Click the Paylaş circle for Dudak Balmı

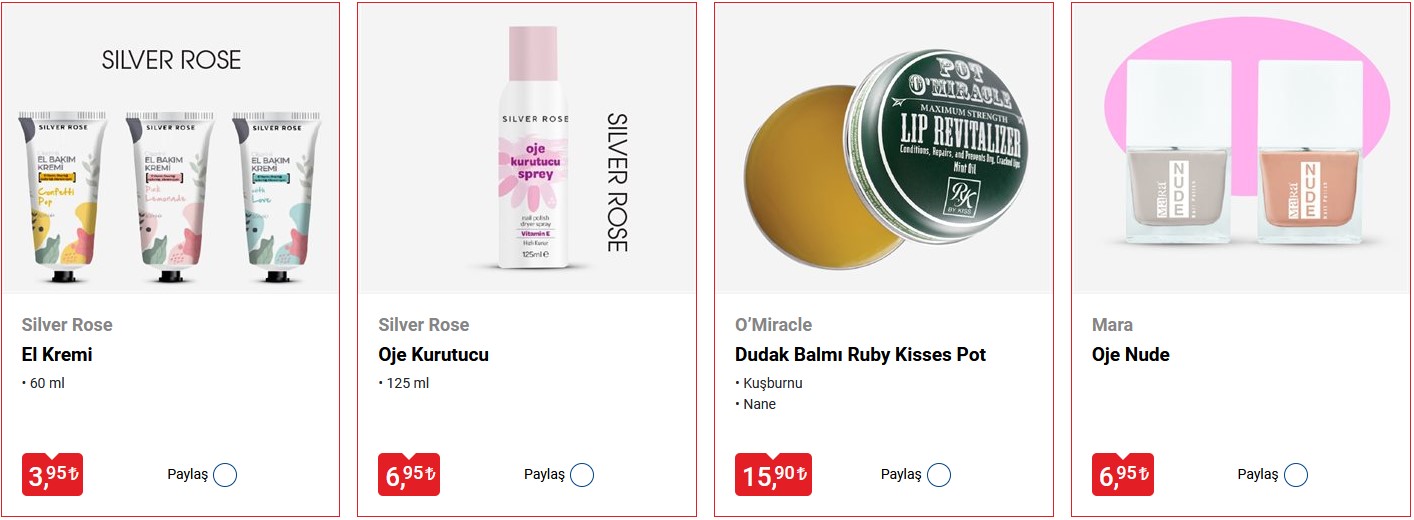tap(939, 475)
